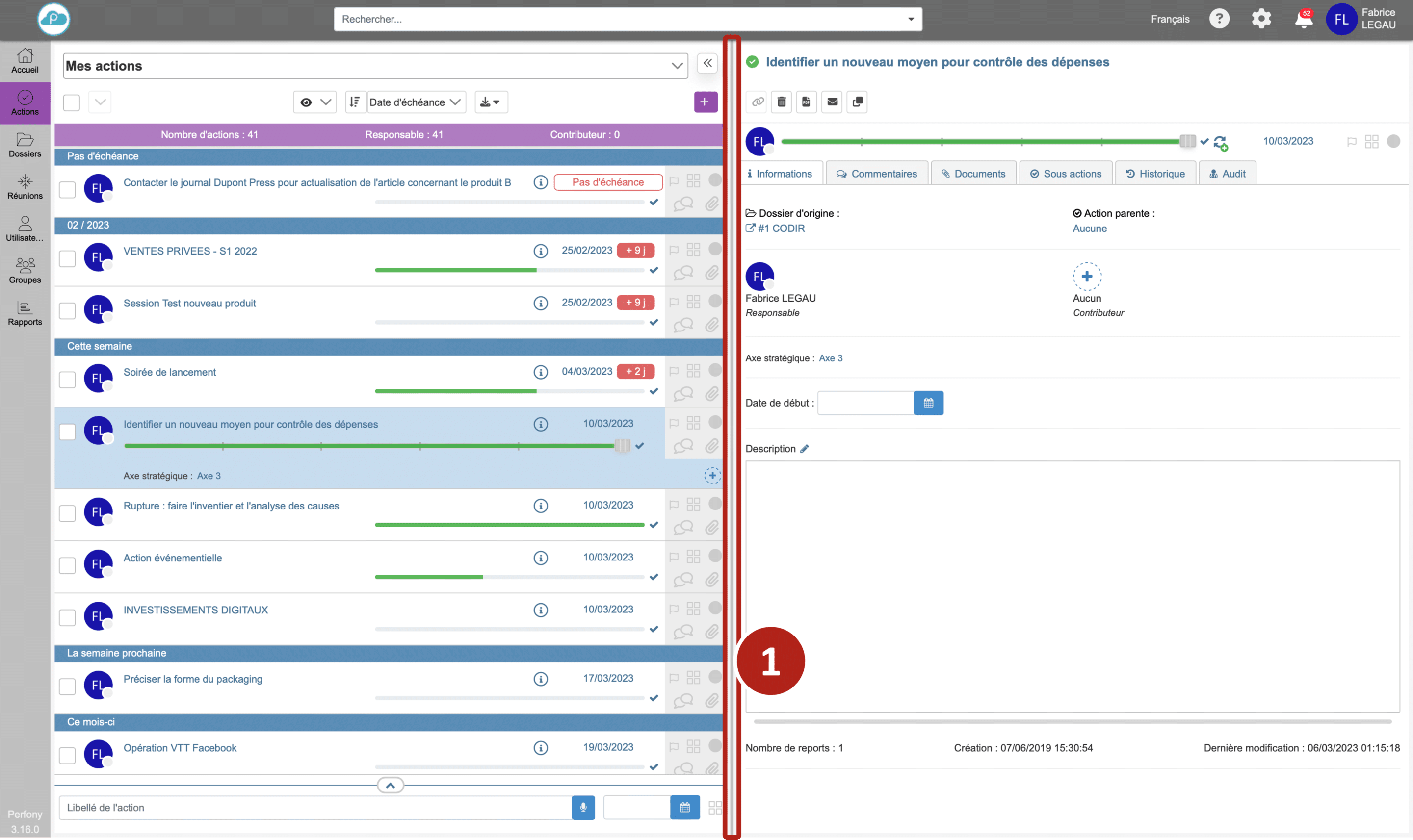Open notifications bell with 52 badge
This screenshot has height=840, width=1413.
click(1303, 19)
